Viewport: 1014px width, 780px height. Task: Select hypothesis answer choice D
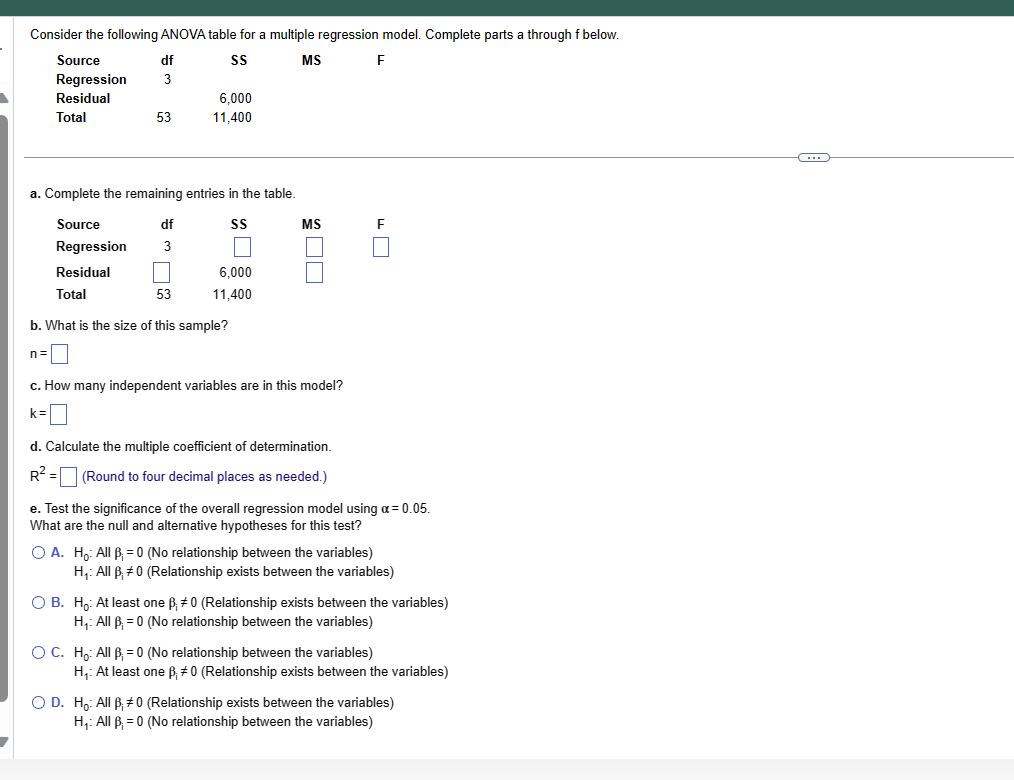click(x=36, y=702)
